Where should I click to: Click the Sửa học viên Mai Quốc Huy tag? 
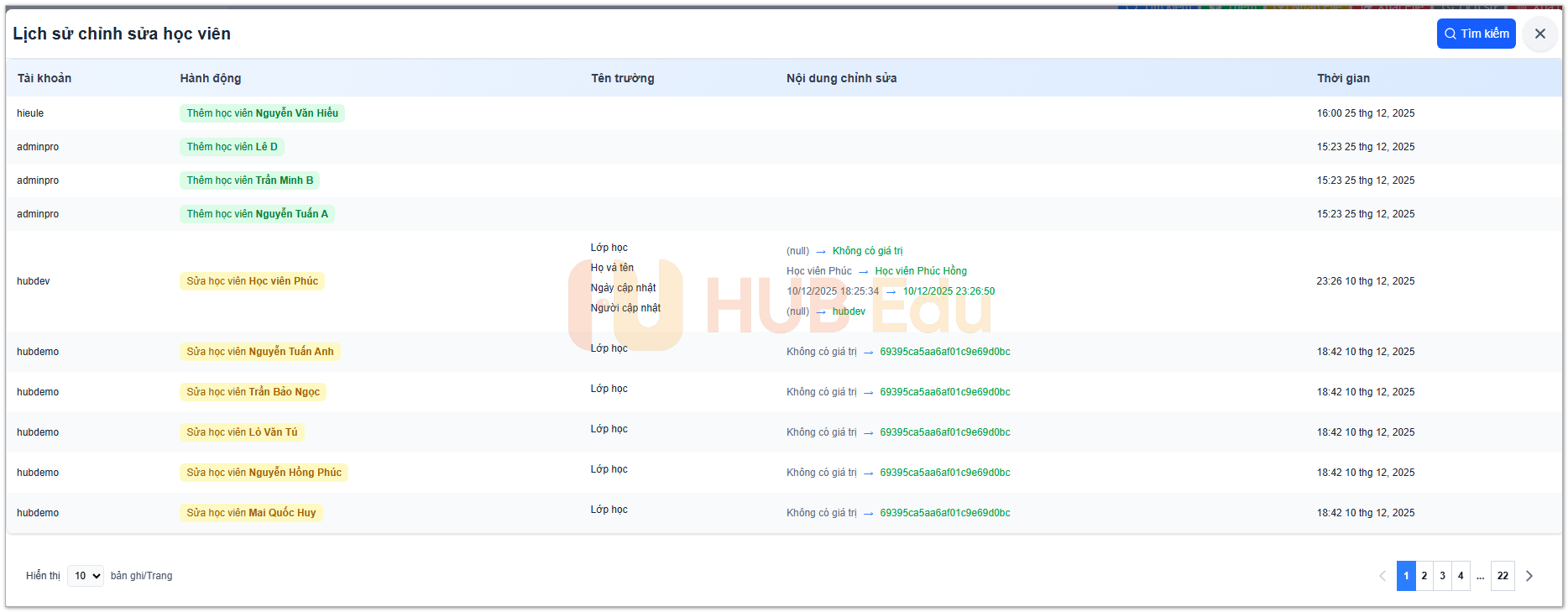click(251, 513)
